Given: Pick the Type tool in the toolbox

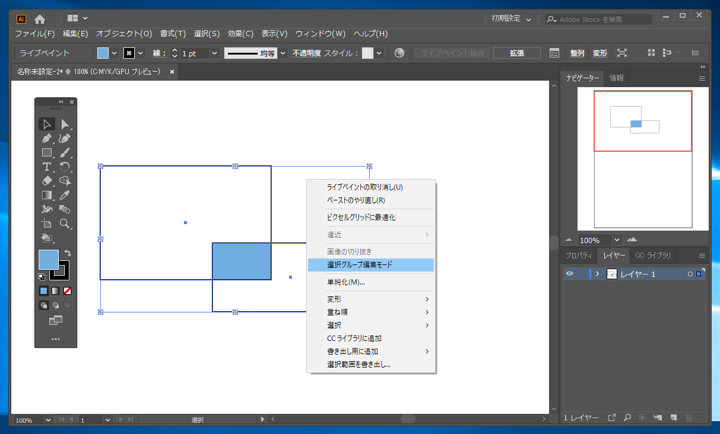Looking at the screenshot, I should pyautogui.click(x=46, y=167).
